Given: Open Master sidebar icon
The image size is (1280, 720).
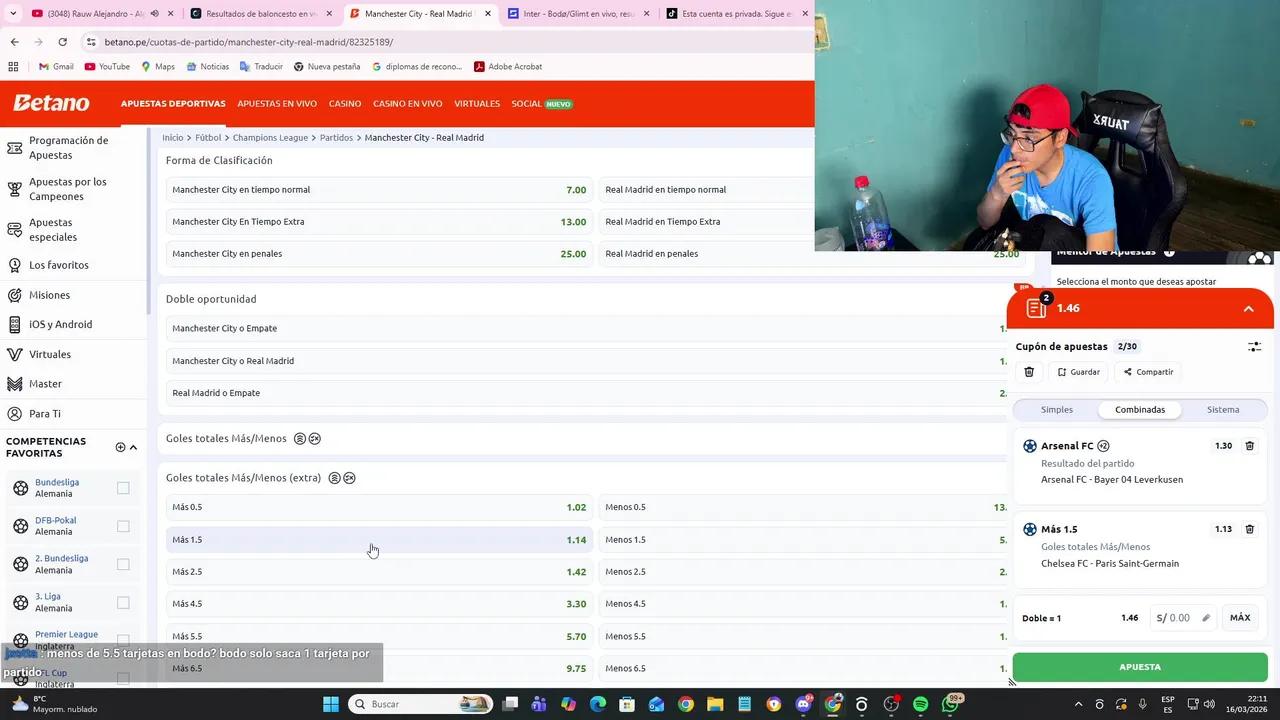Looking at the screenshot, I should click(x=15, y=384).
